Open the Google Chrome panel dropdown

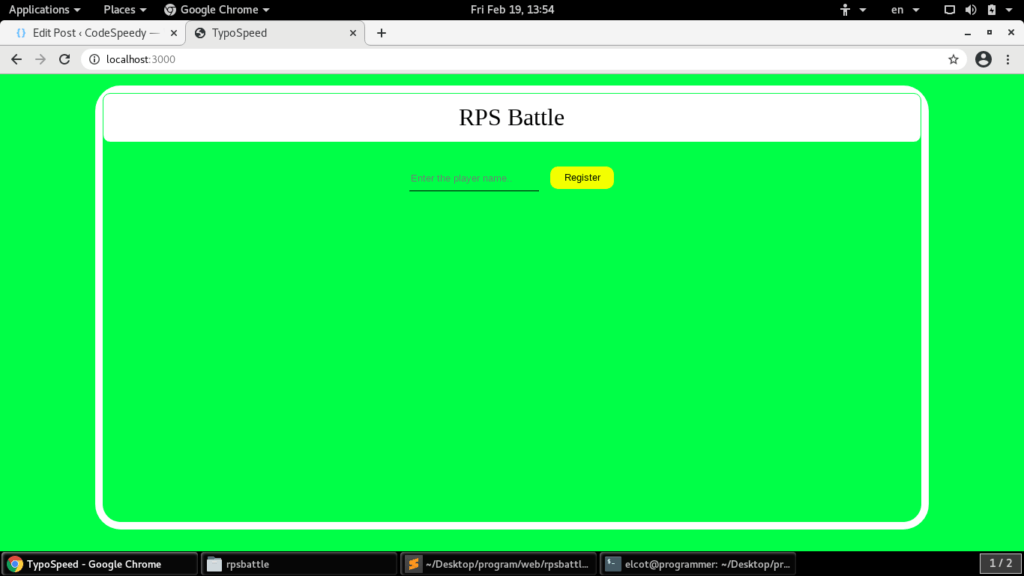click(217, 9)
